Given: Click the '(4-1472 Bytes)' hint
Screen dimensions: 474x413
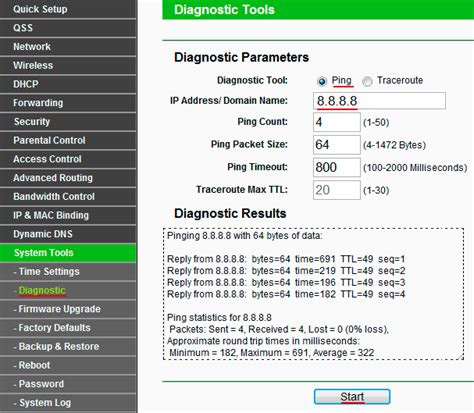Looking at the screenshot, I should [394, 145].
